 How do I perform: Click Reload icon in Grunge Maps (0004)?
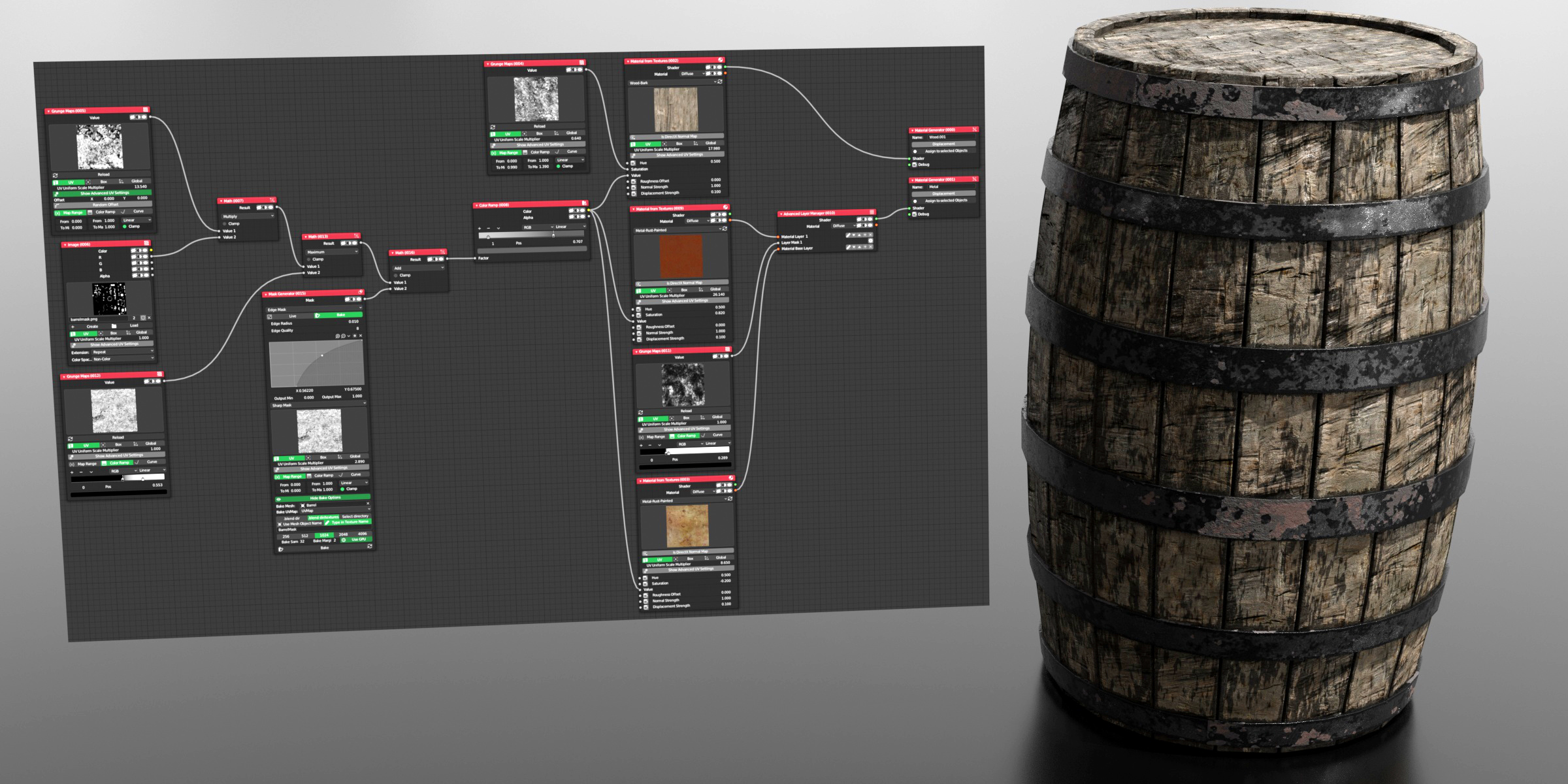click(x=493, y=127)
